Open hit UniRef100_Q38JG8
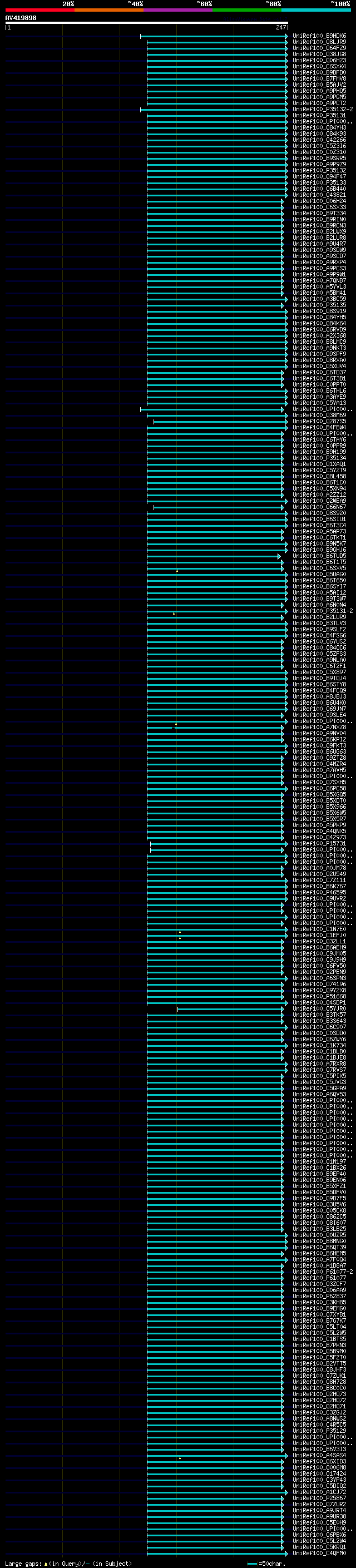Viewport: 356px width, 1568px height. [x=319, y=54]
